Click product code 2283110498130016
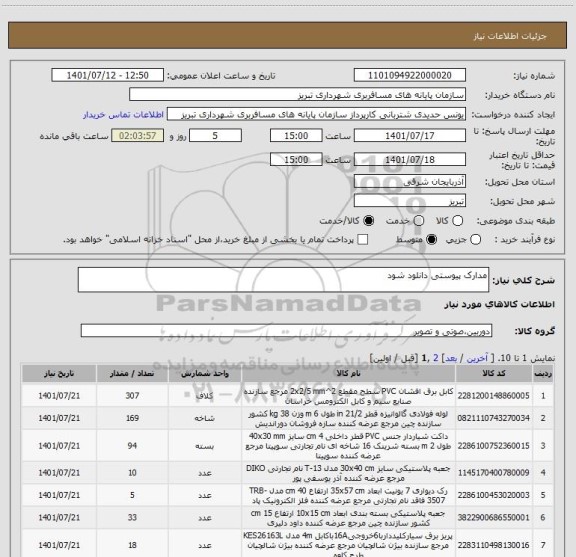The width and height of the screenshot is (576, 557). click(x=494, y=545)
